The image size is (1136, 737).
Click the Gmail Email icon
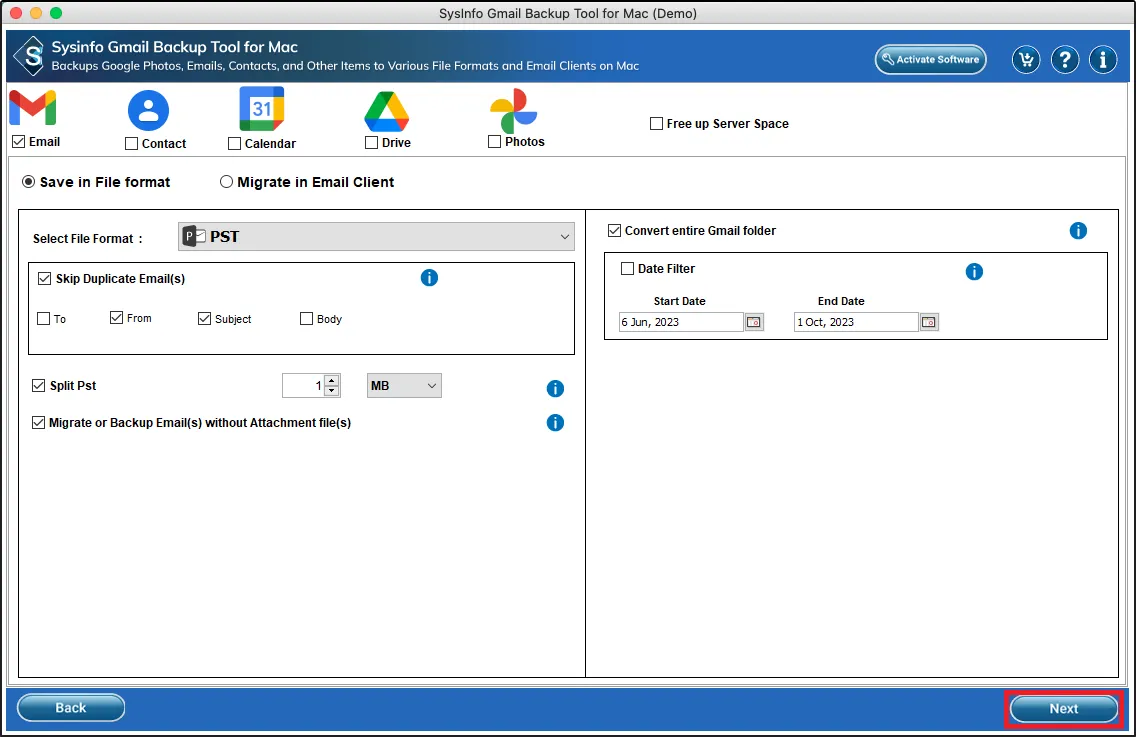click(x=33, y=108)
